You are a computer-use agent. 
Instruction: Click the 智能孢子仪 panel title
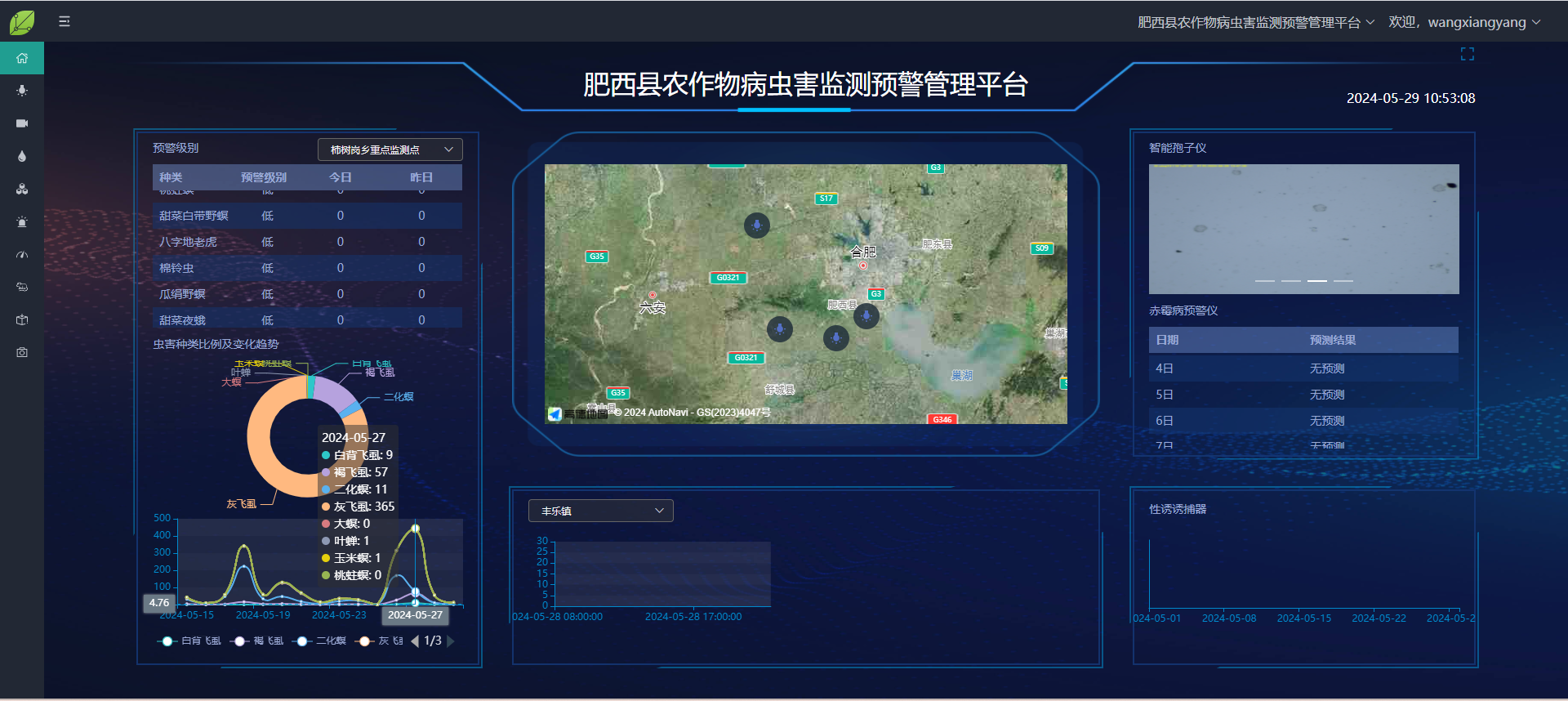1178,148
